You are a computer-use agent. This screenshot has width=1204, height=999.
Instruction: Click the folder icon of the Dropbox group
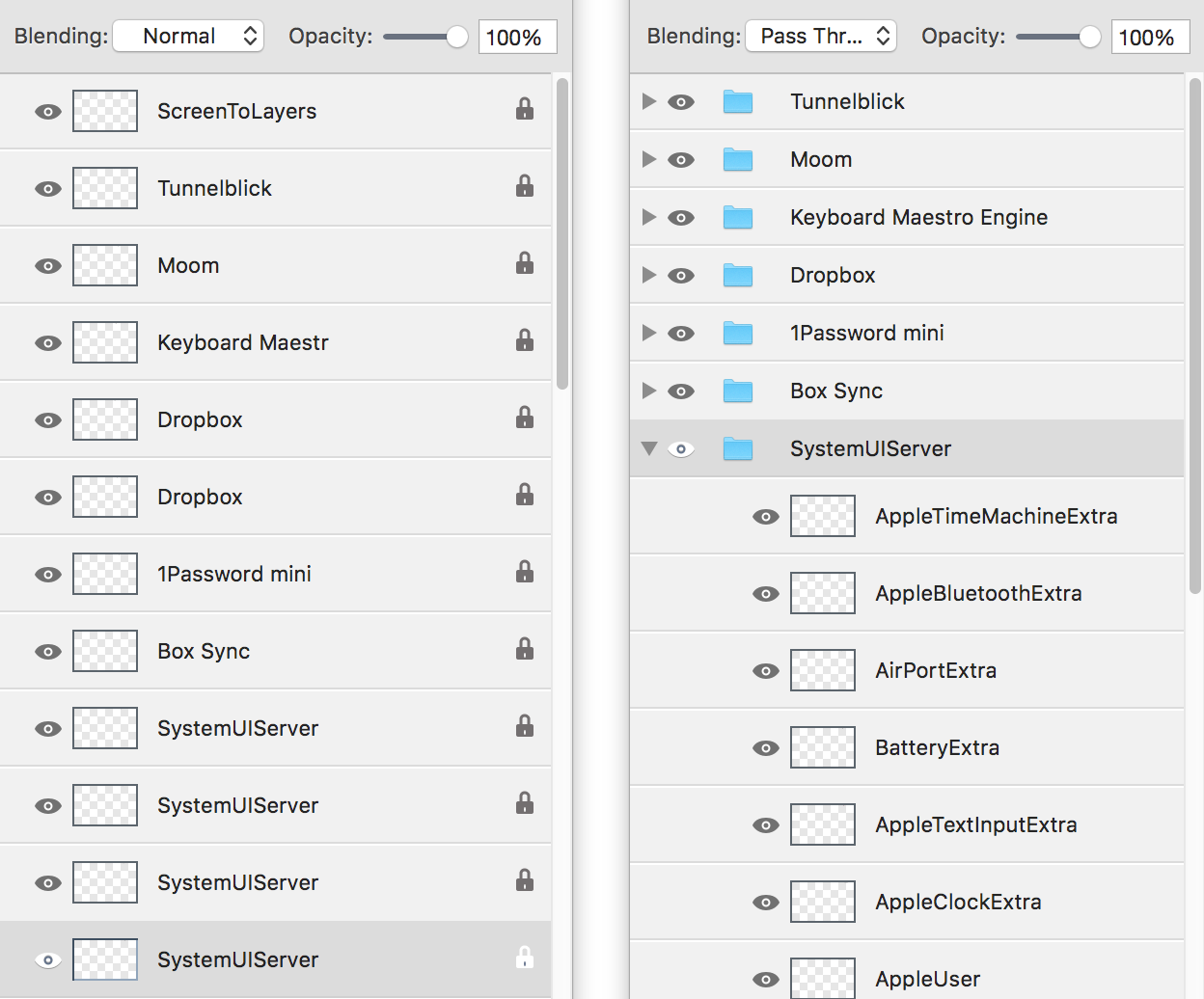(738, 275)
